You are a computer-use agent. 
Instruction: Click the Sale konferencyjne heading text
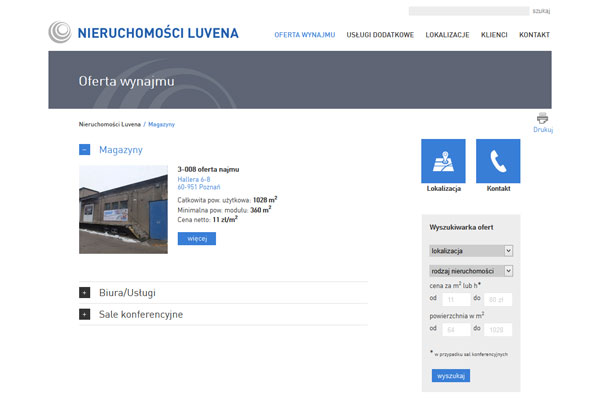tap(141, 314)
